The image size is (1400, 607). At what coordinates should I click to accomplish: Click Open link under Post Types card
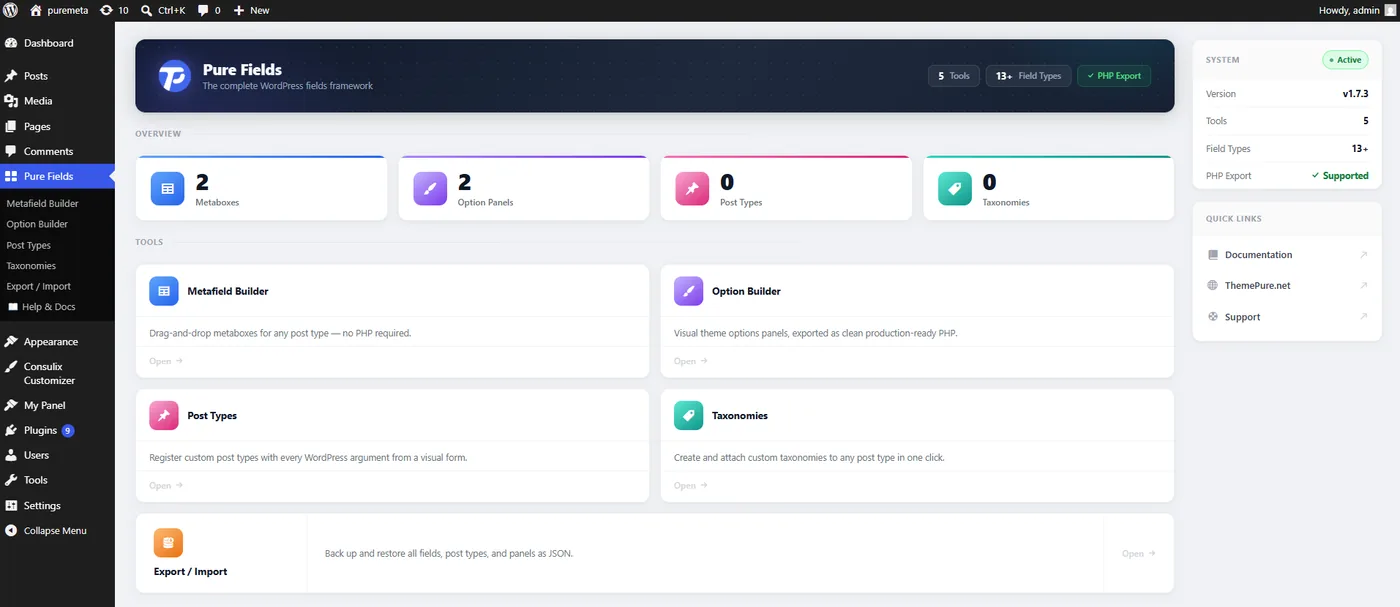166,485
